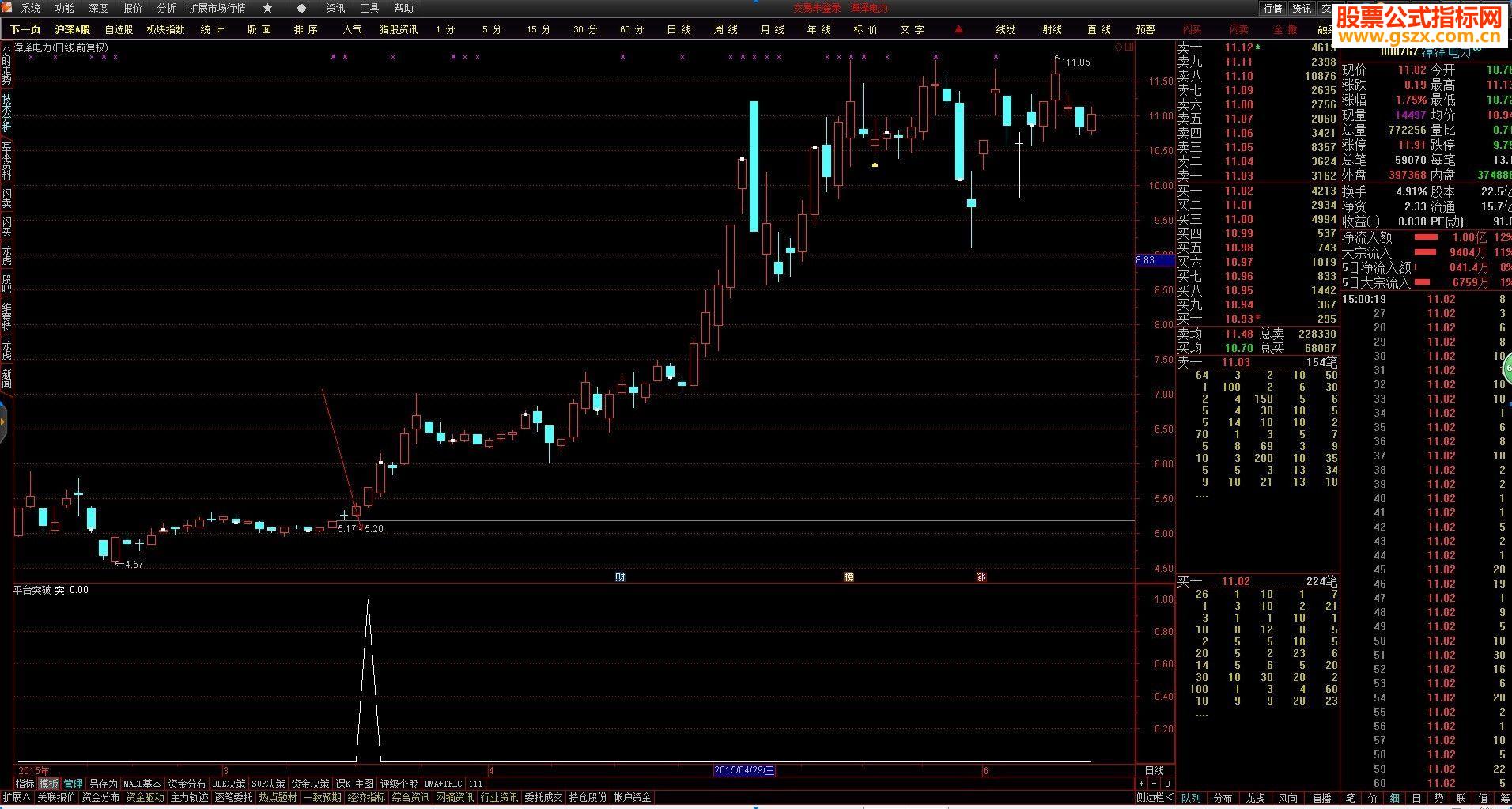Open the 工具 menu
This screenshot has height=809, width=1512.
click(369, 8)
